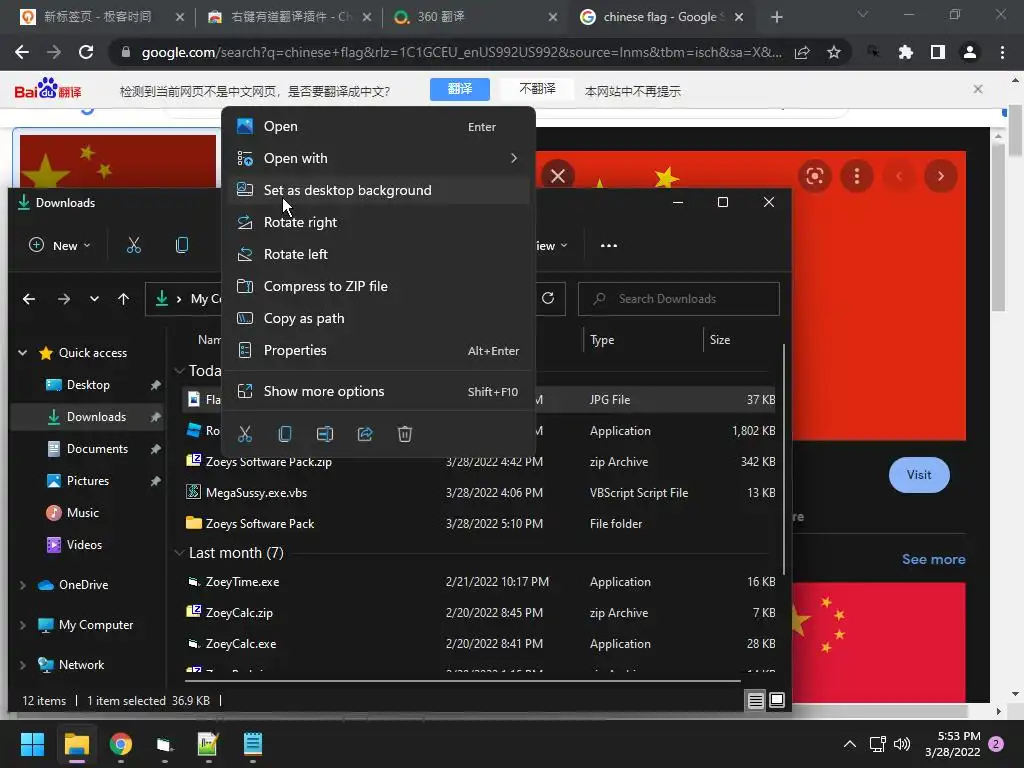This screenshot has width=1024, height=768.
Task: Go forward in Explorer navigation
Action: click(x=64, y=299)
